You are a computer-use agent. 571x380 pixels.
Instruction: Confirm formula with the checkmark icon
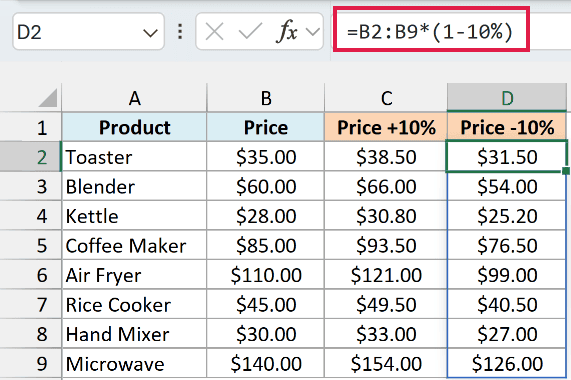pyautogui.click(x=250, y=32)
